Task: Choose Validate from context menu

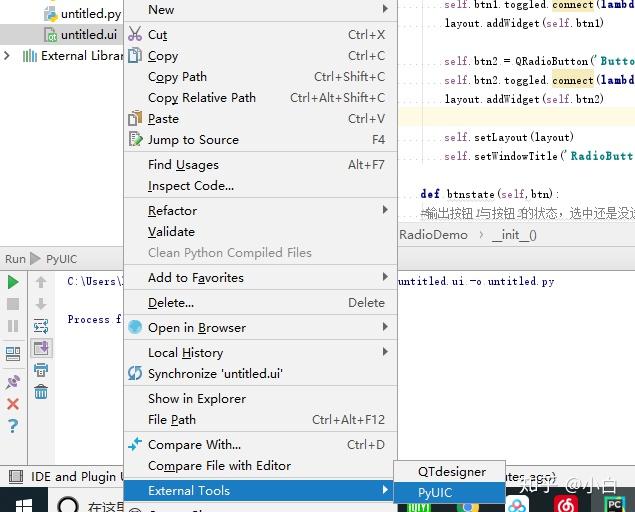Action: 260,232
